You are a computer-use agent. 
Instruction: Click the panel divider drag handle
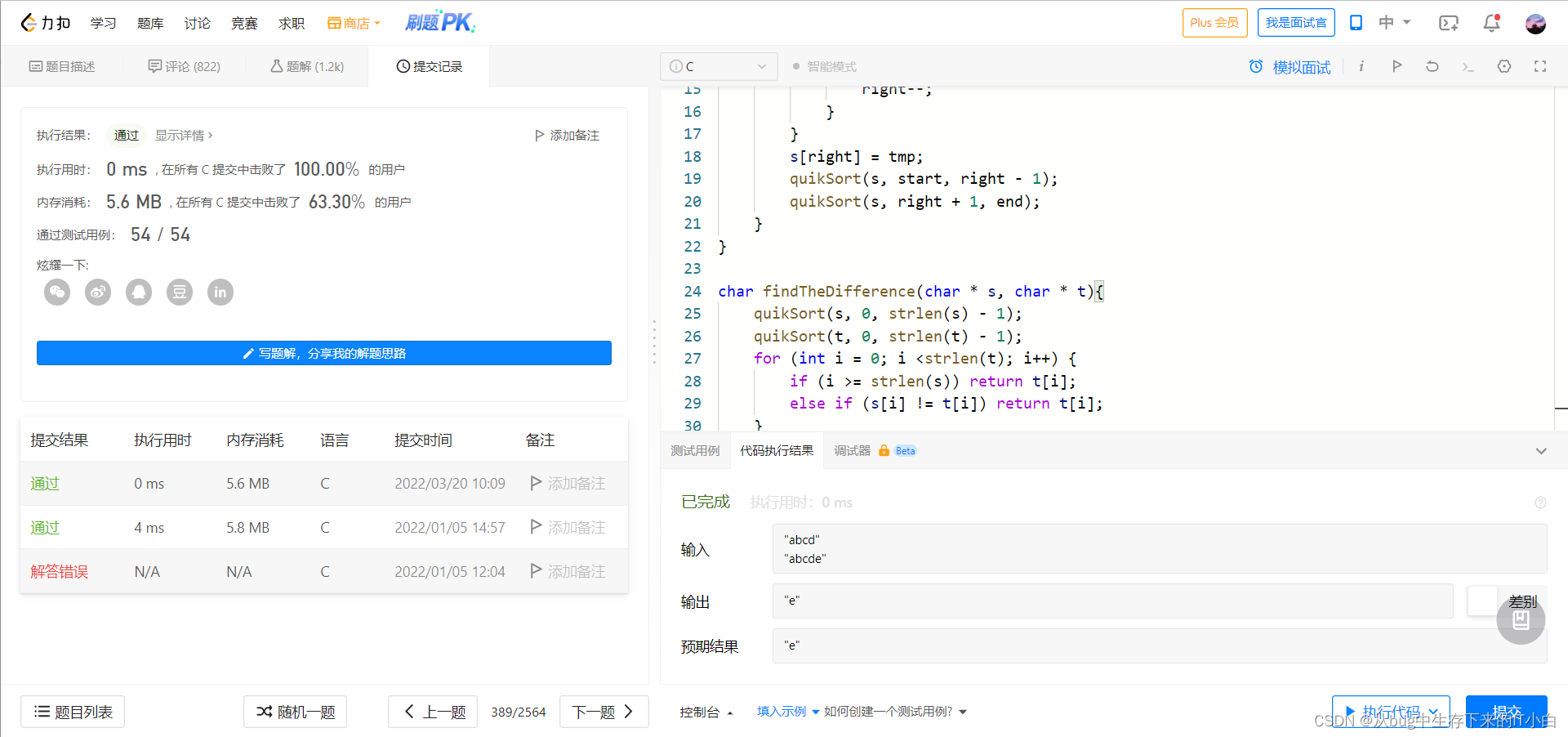[x=654, y=342]
